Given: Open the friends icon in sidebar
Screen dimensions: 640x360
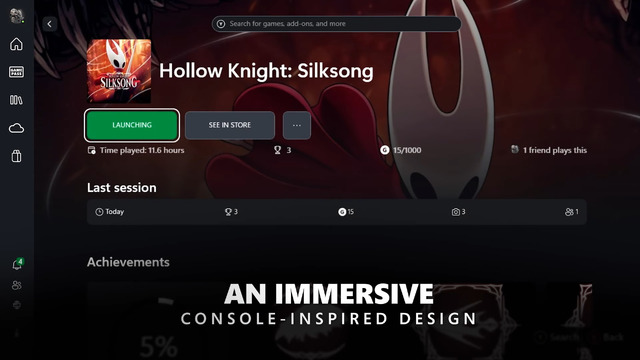Looking at the screenshot, I should pos(17,285).
